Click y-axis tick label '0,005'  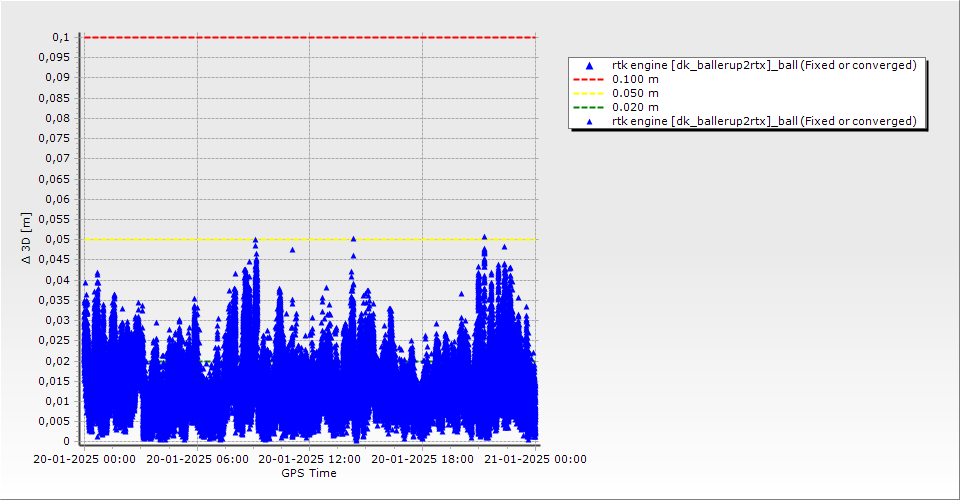coord(54,421)
